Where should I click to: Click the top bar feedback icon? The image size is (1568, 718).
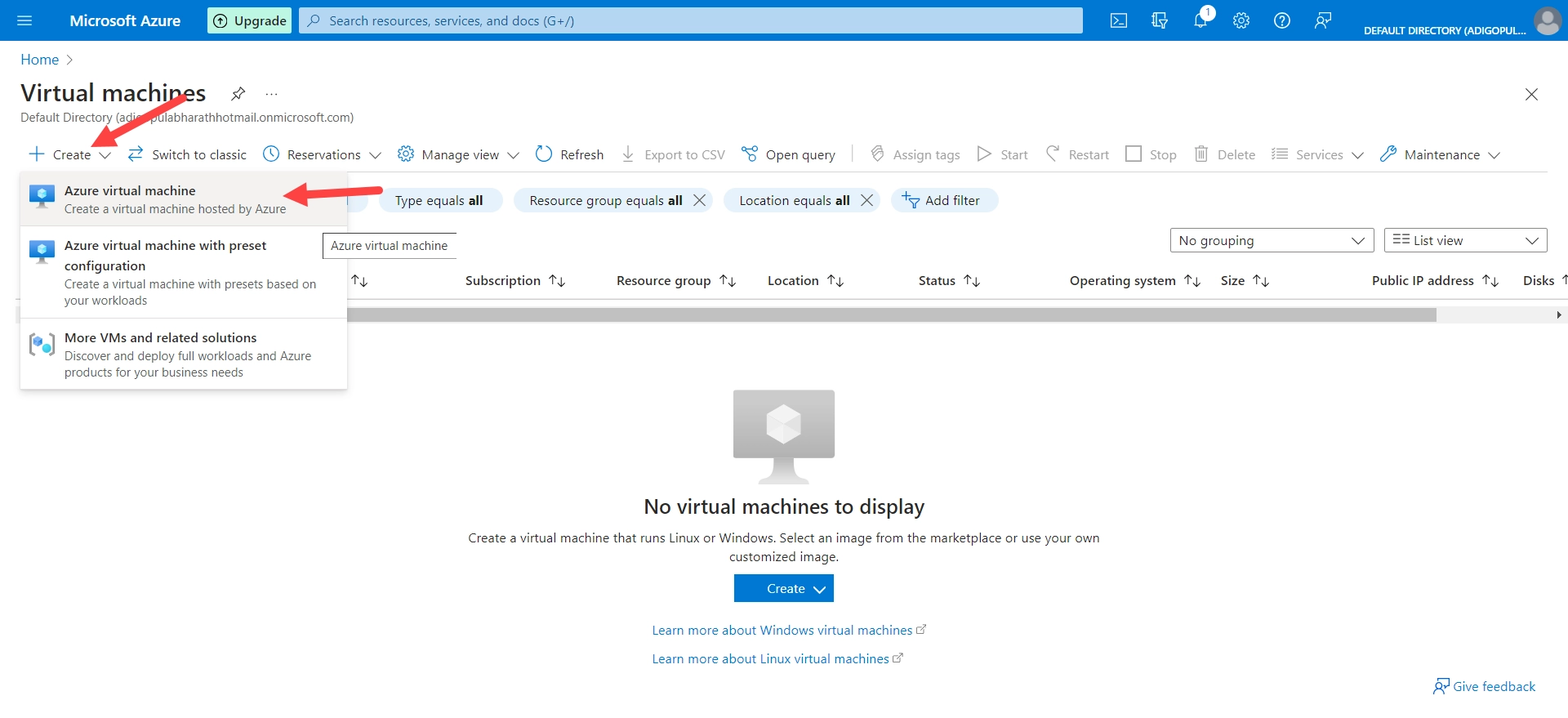1323,20
